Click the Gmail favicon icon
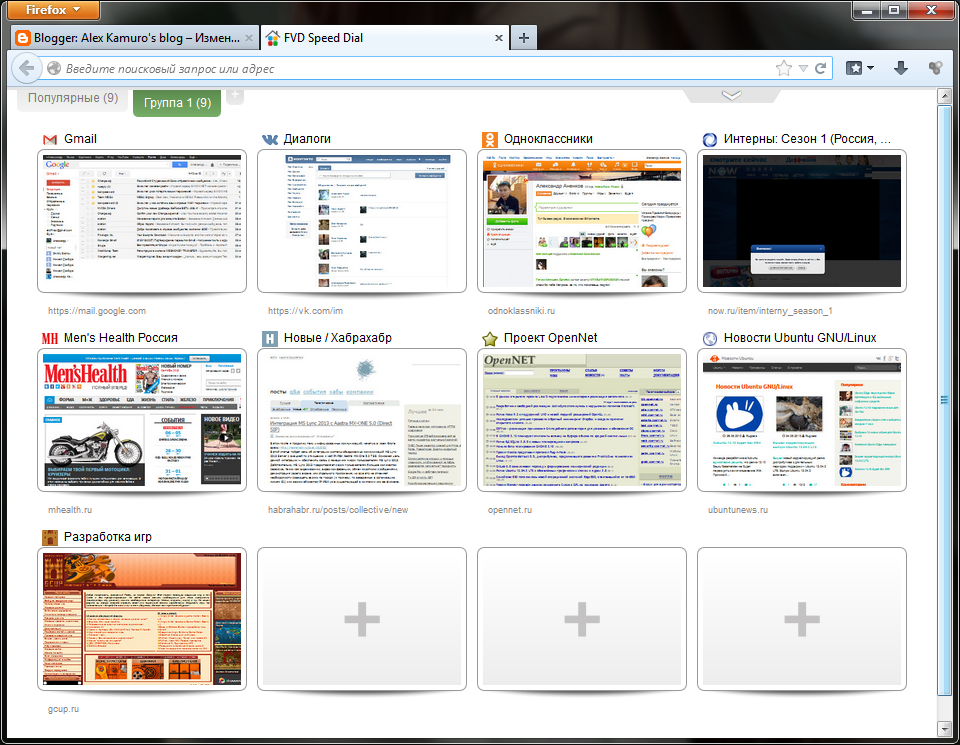 [50, 140]
